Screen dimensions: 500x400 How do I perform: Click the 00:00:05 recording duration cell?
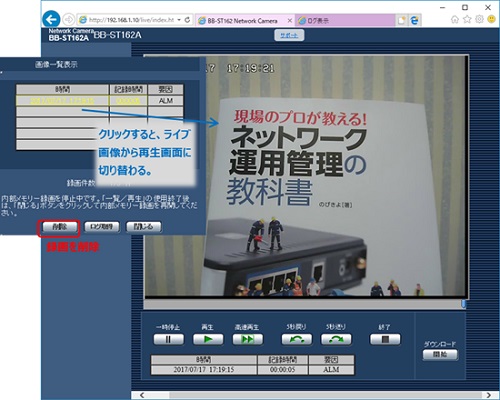click(283, 370)
